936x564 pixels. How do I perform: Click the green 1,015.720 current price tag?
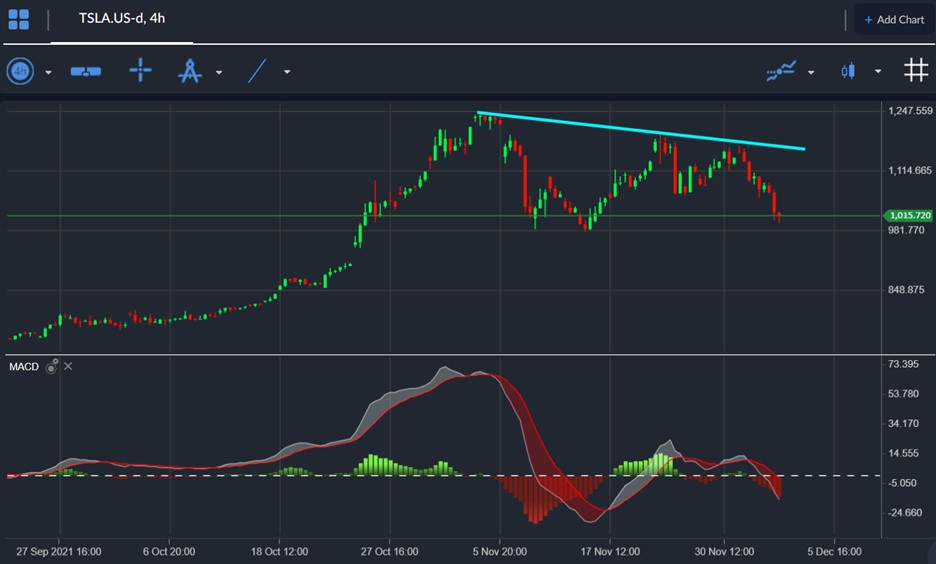tap(908, 215)
